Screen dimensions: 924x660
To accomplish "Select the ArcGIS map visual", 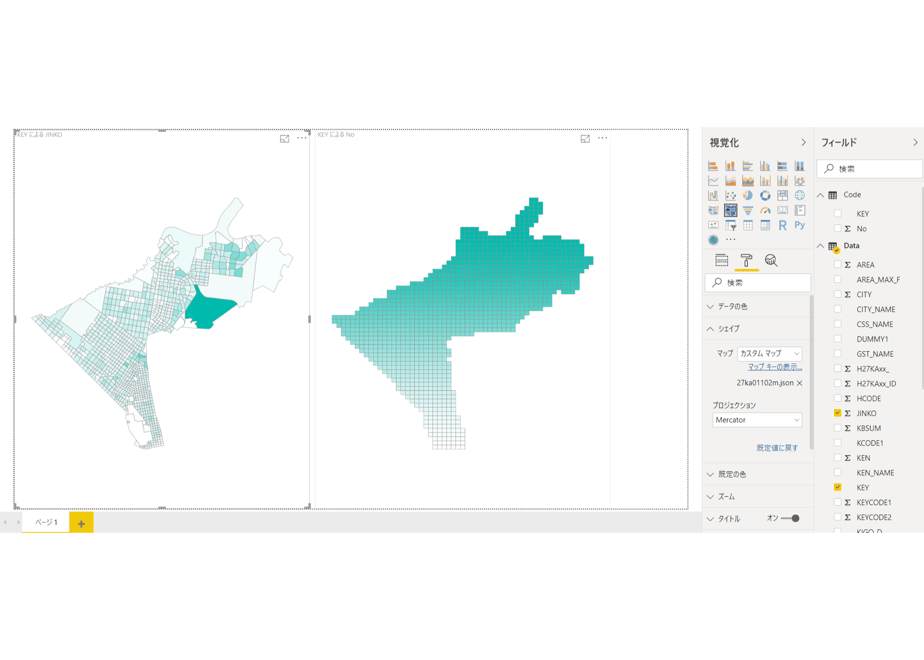I will [x=713, y=240].
